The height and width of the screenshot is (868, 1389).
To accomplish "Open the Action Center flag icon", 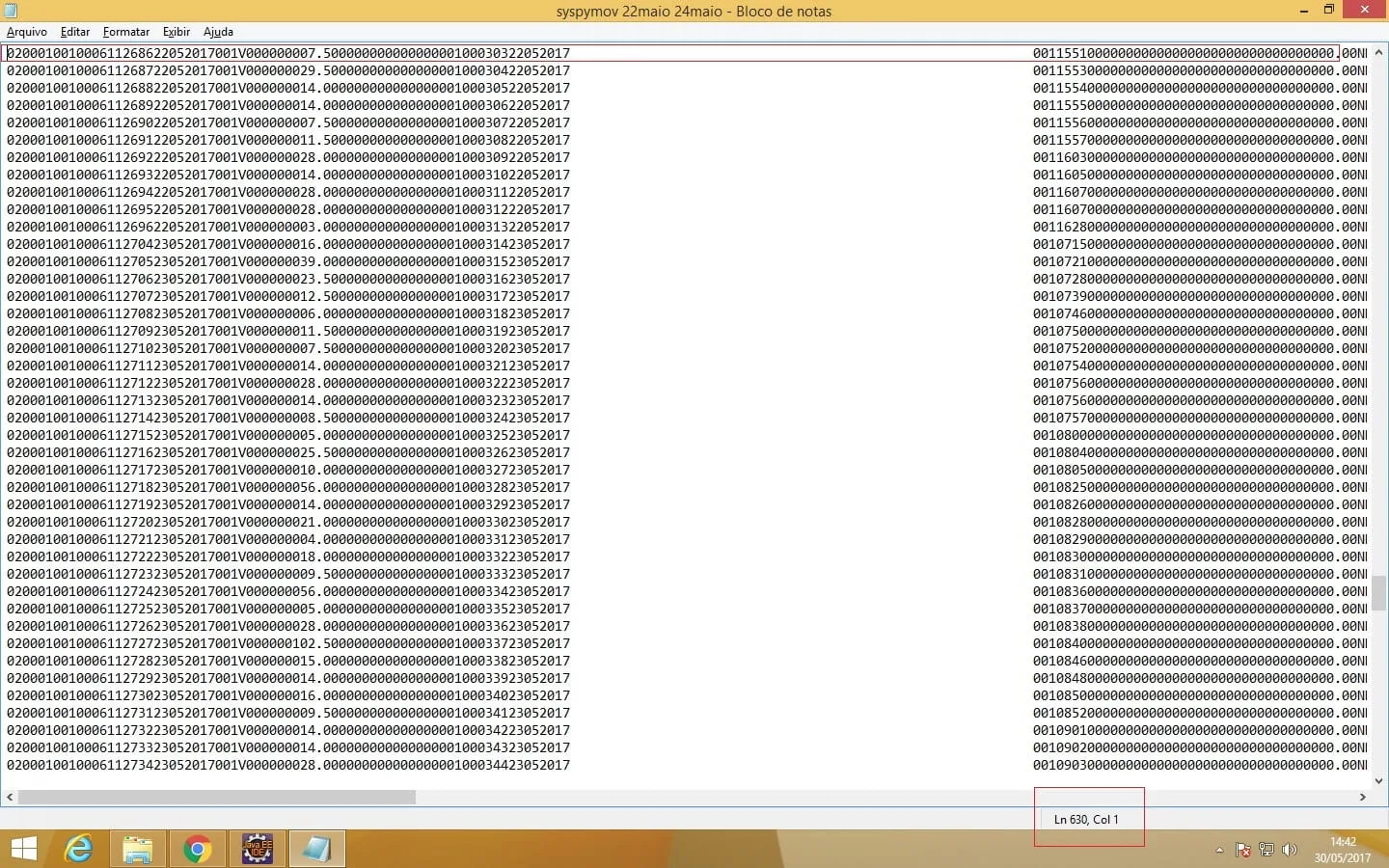I will pos(1243,850).
